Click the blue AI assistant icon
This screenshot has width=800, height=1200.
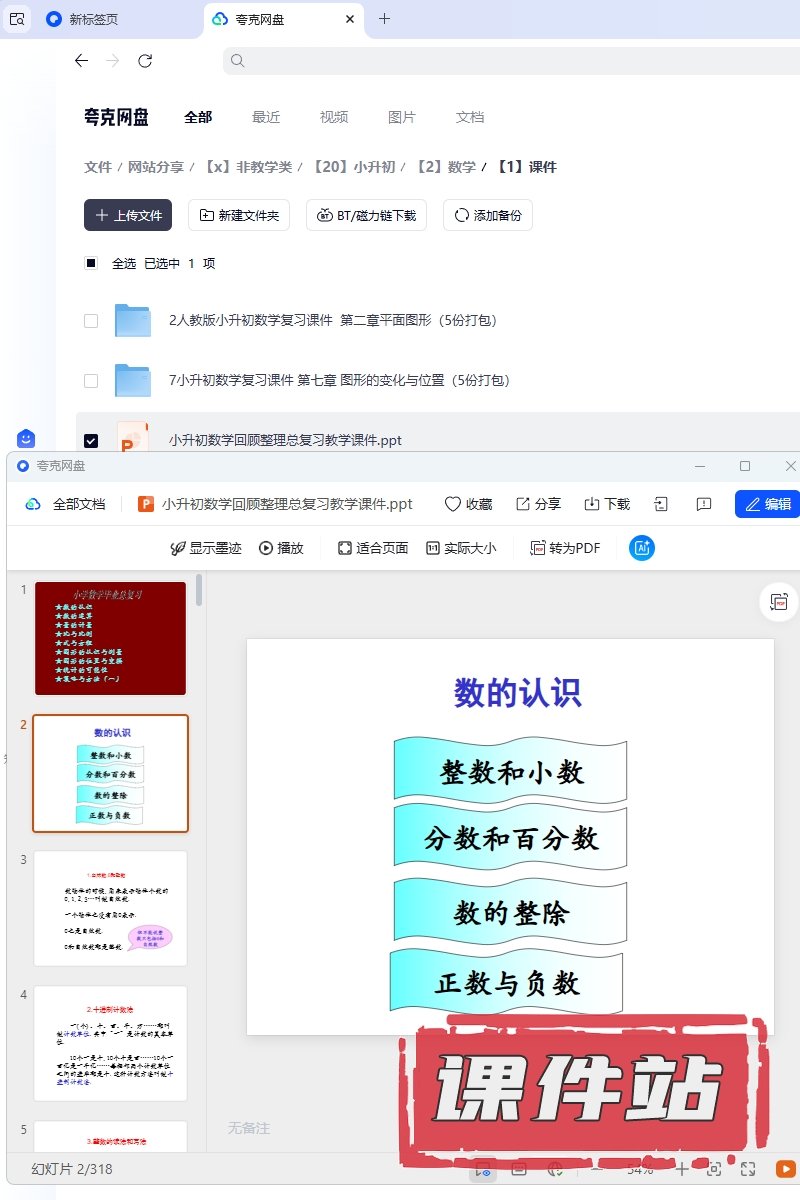(x=642, y=548)
